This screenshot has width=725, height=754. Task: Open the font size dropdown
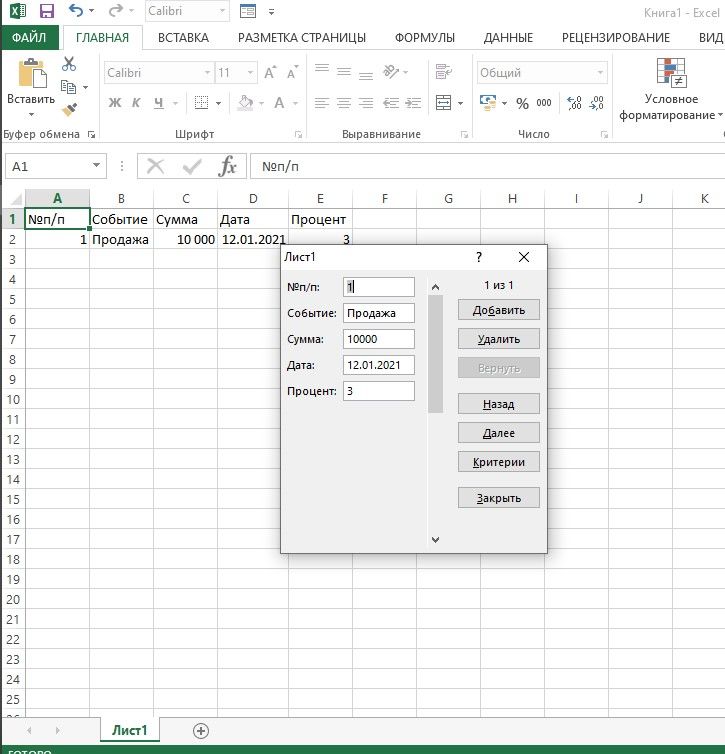coord(250,73)
